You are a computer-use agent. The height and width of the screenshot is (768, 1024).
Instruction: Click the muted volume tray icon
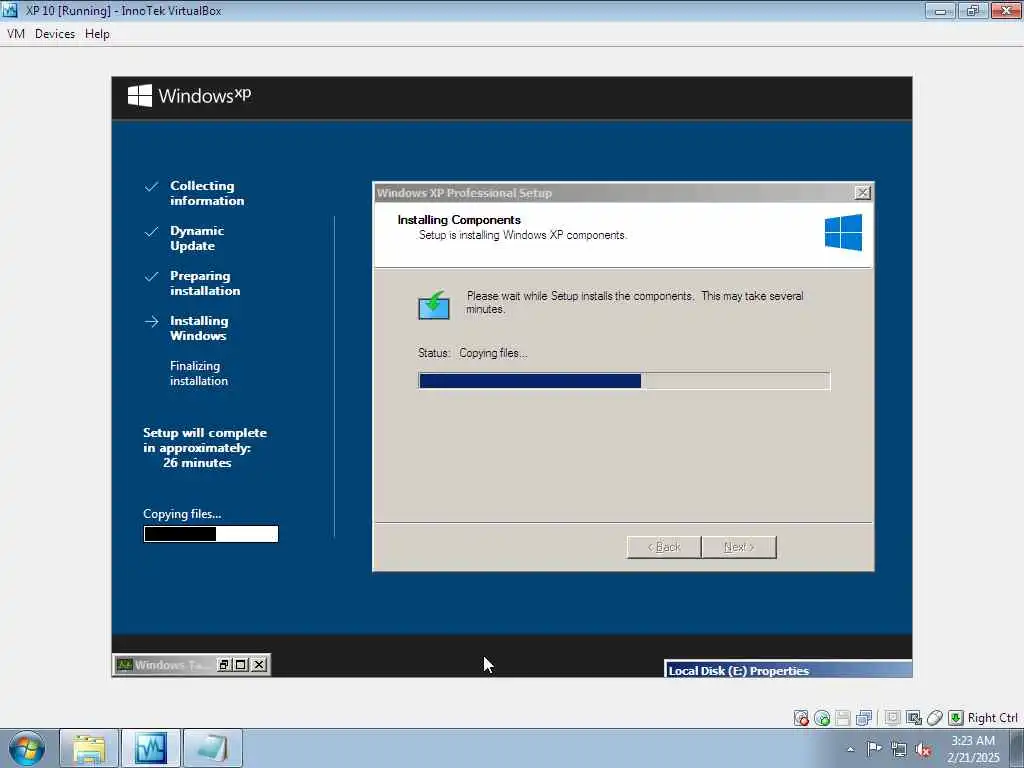[x=923, y=750]
